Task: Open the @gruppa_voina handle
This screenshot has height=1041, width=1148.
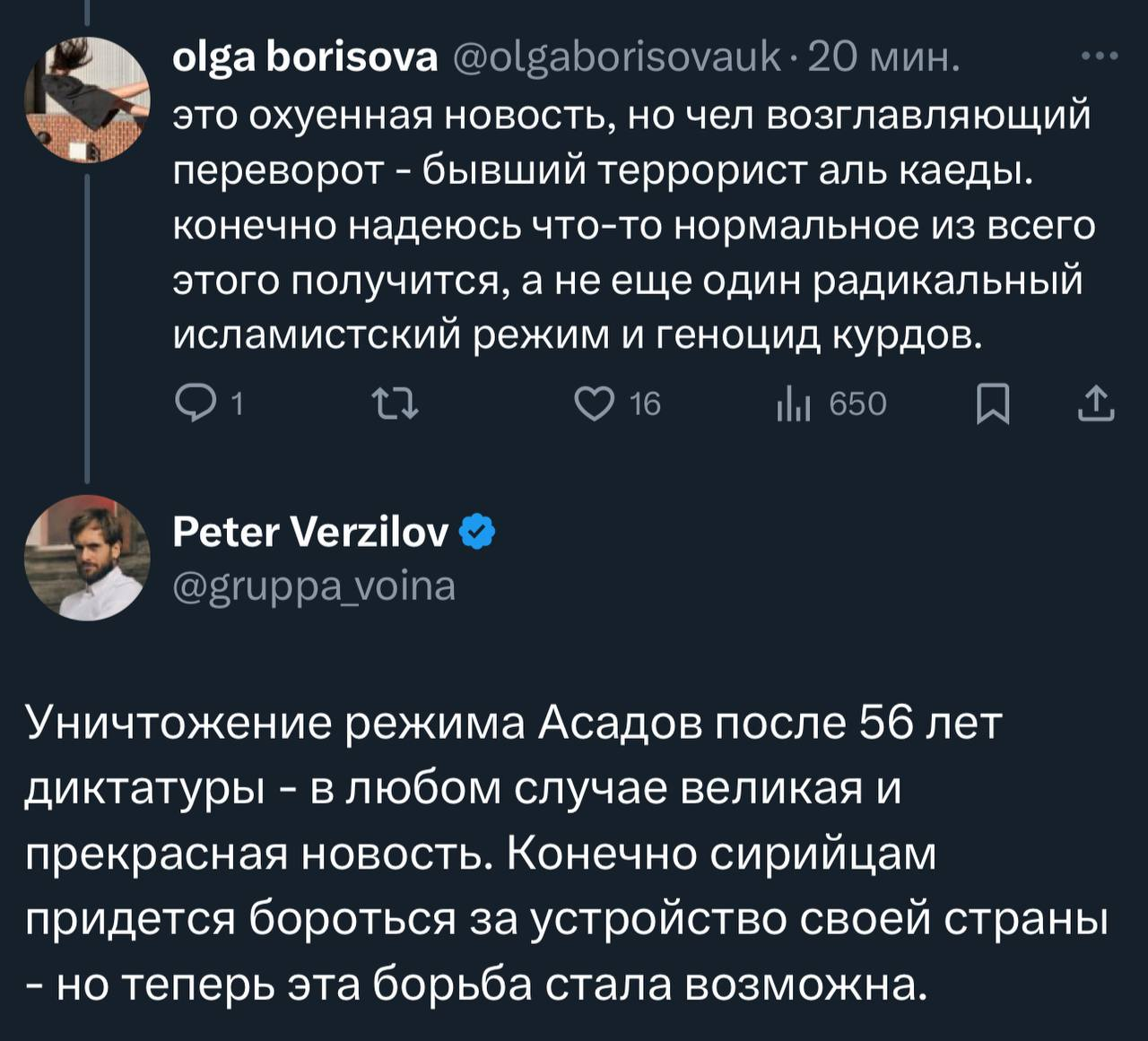Action: [x=314, y=586]
